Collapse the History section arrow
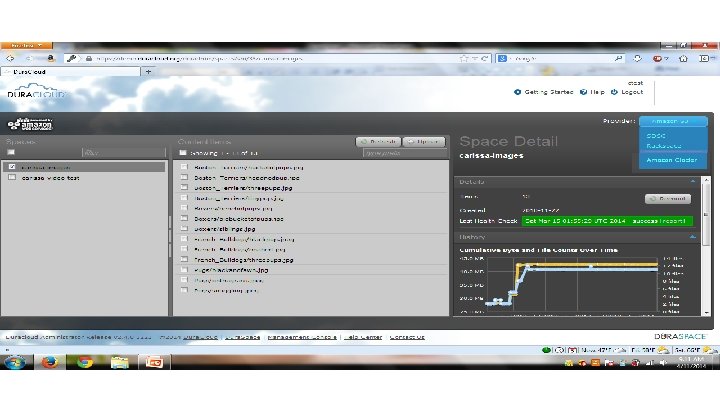The height and width of the screenshot is (405, 720). click(x=692, y=237)
